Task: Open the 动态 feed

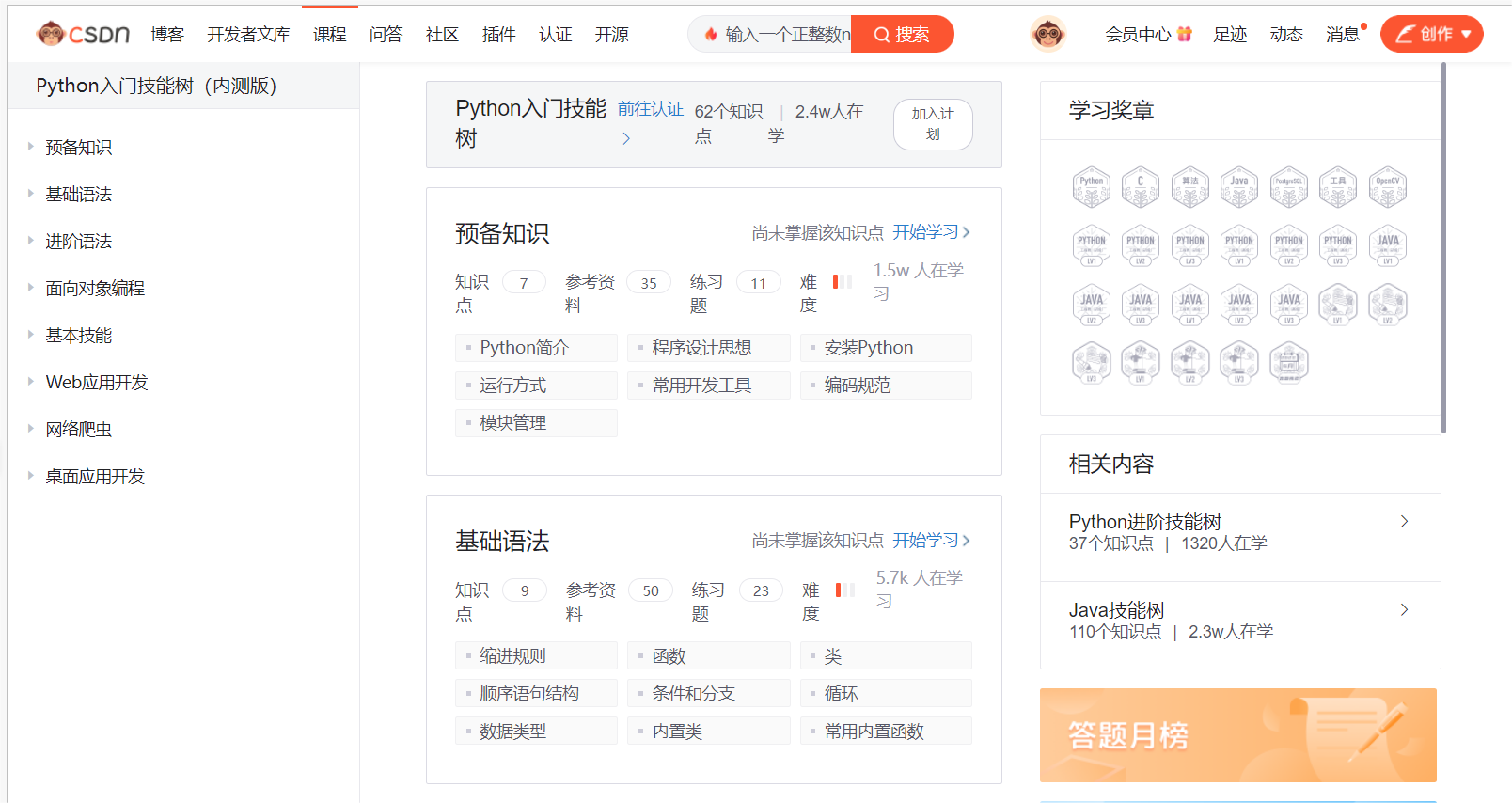Action: pos(1286,35)
